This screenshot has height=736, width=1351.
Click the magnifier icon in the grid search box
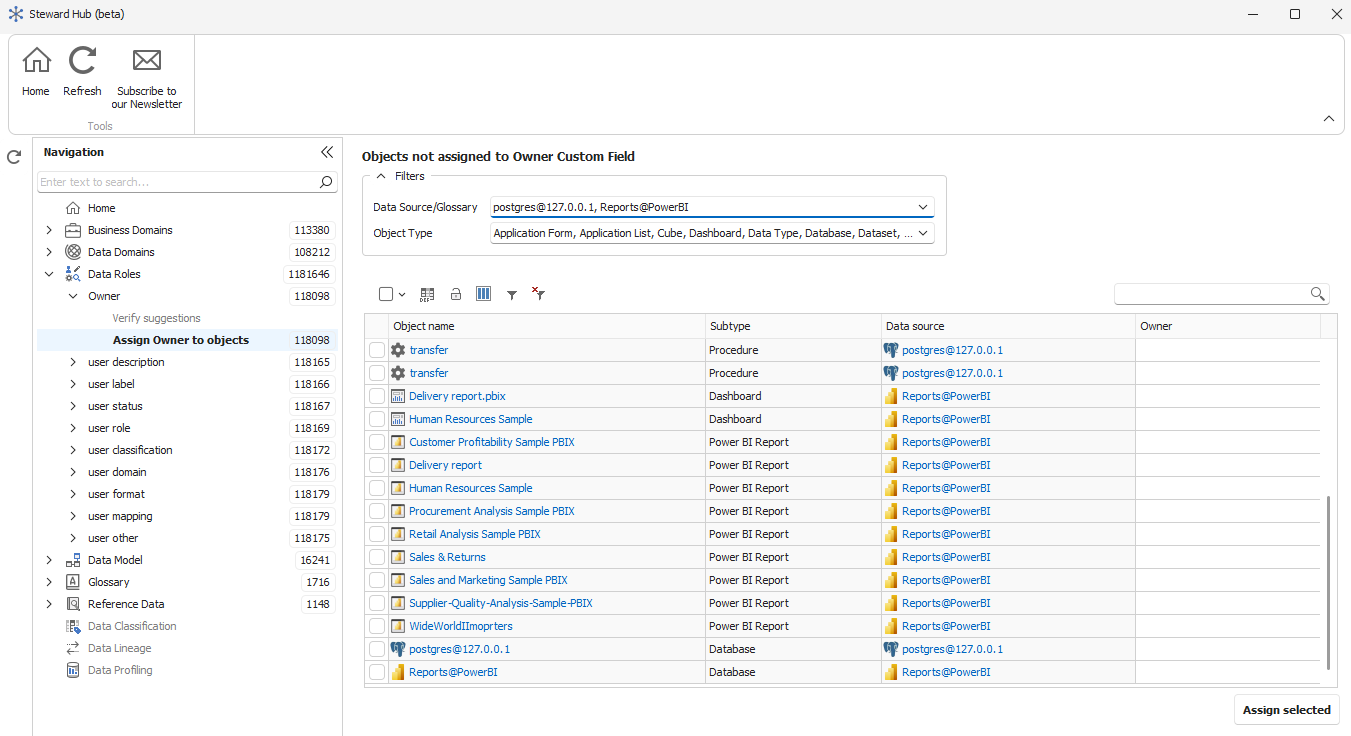1318,294
